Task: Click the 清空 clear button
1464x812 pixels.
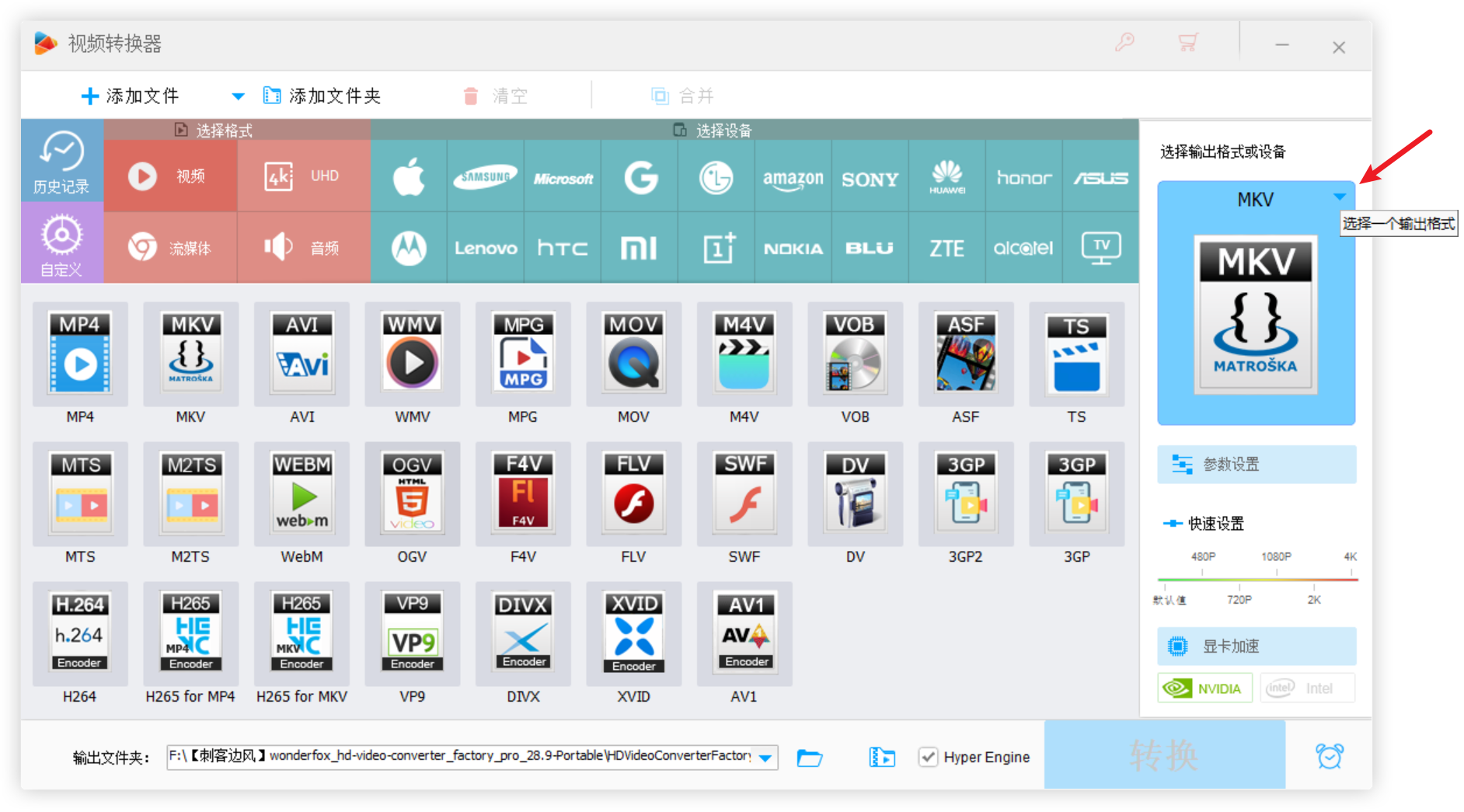Action: tap(495, 96)
